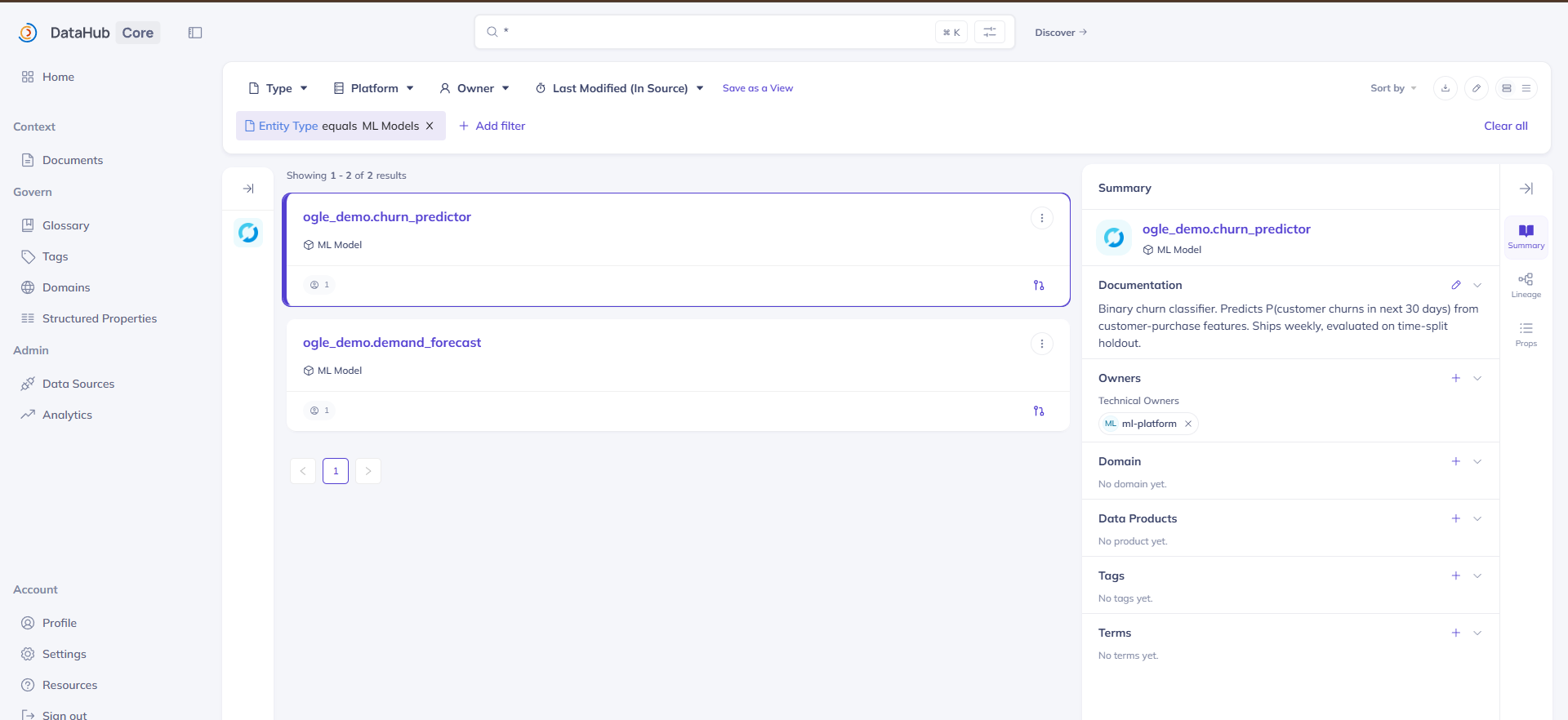Edit the Documentation with the pencil icon
The image size is (1568, 720).
click(x=1456, y=285)
